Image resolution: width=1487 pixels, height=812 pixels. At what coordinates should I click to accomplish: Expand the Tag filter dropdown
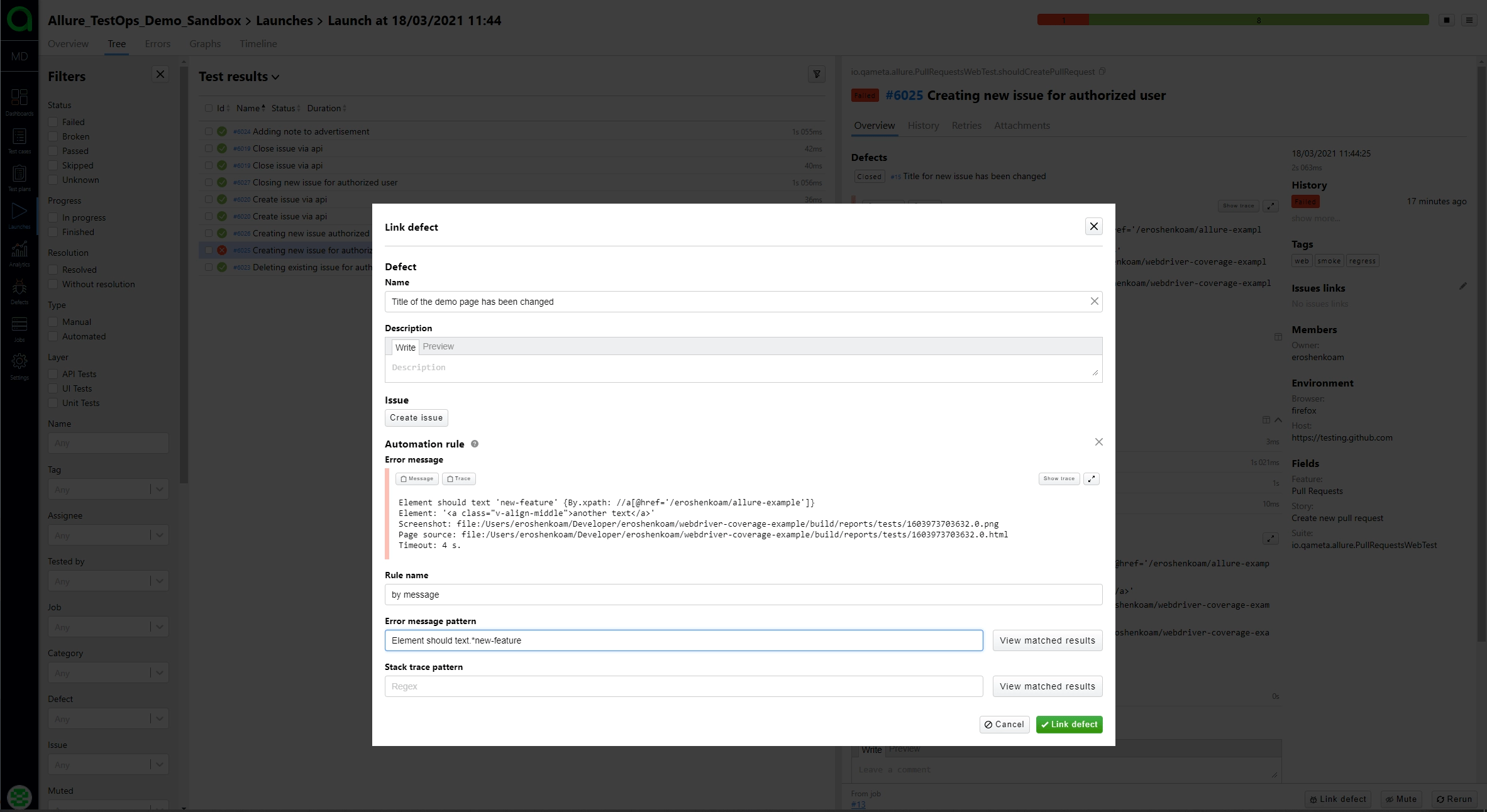coord(159,490)
